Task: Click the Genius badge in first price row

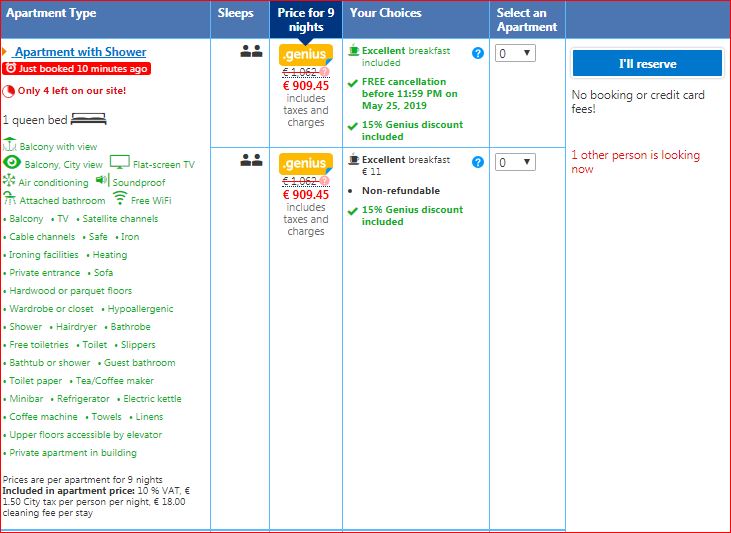Action: 305,55
